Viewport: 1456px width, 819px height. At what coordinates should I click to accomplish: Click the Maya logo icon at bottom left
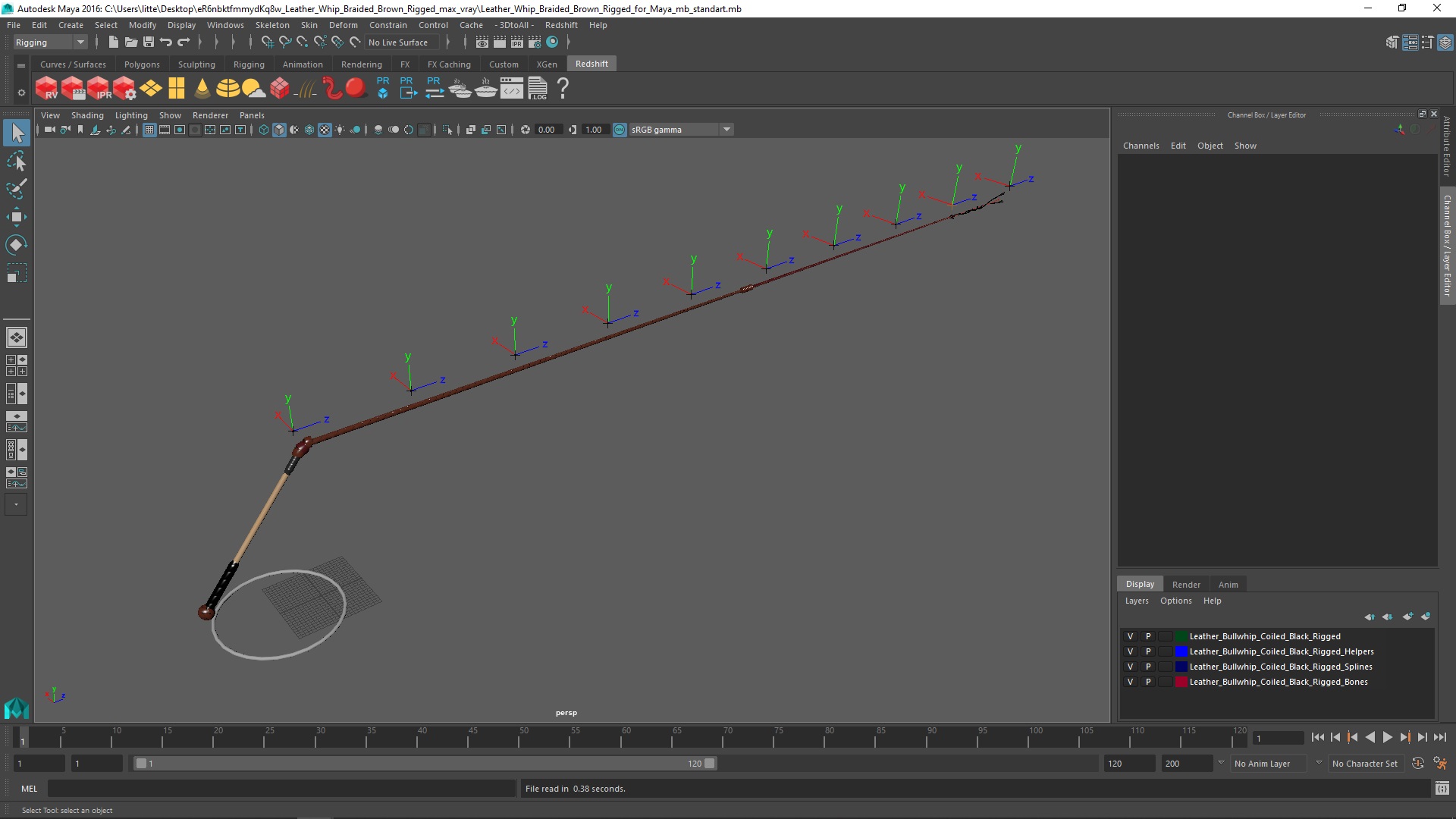tap(17, 708)
